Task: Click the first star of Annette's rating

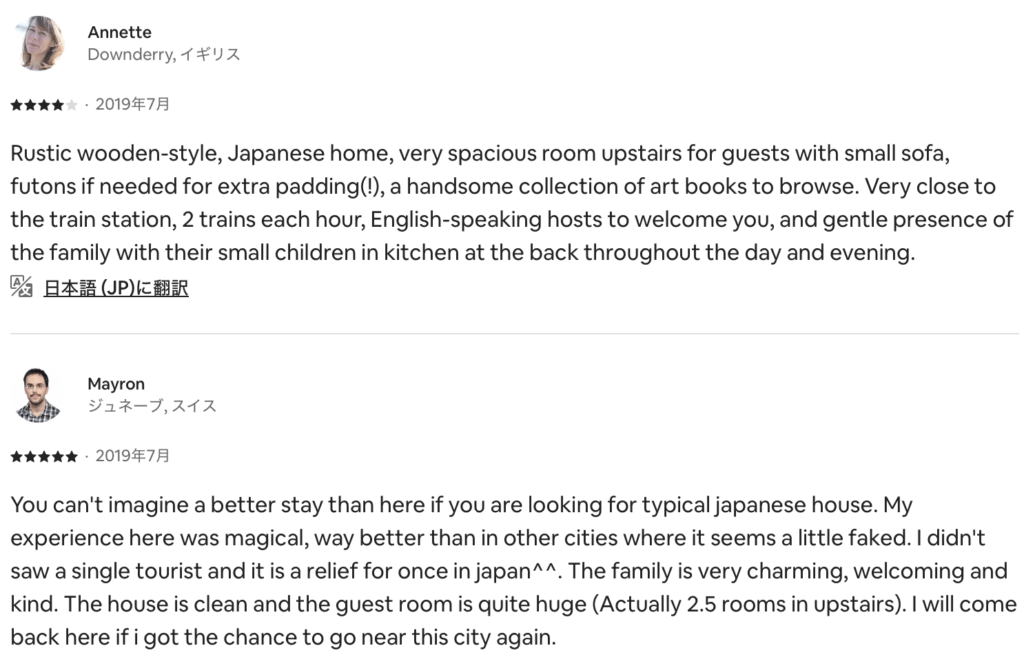Action: pyautogui.click(x=16, y=104)
